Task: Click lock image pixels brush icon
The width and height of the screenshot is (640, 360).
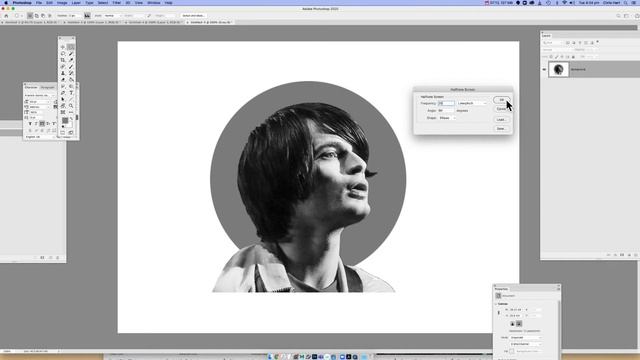Action: tap(556, 57)
